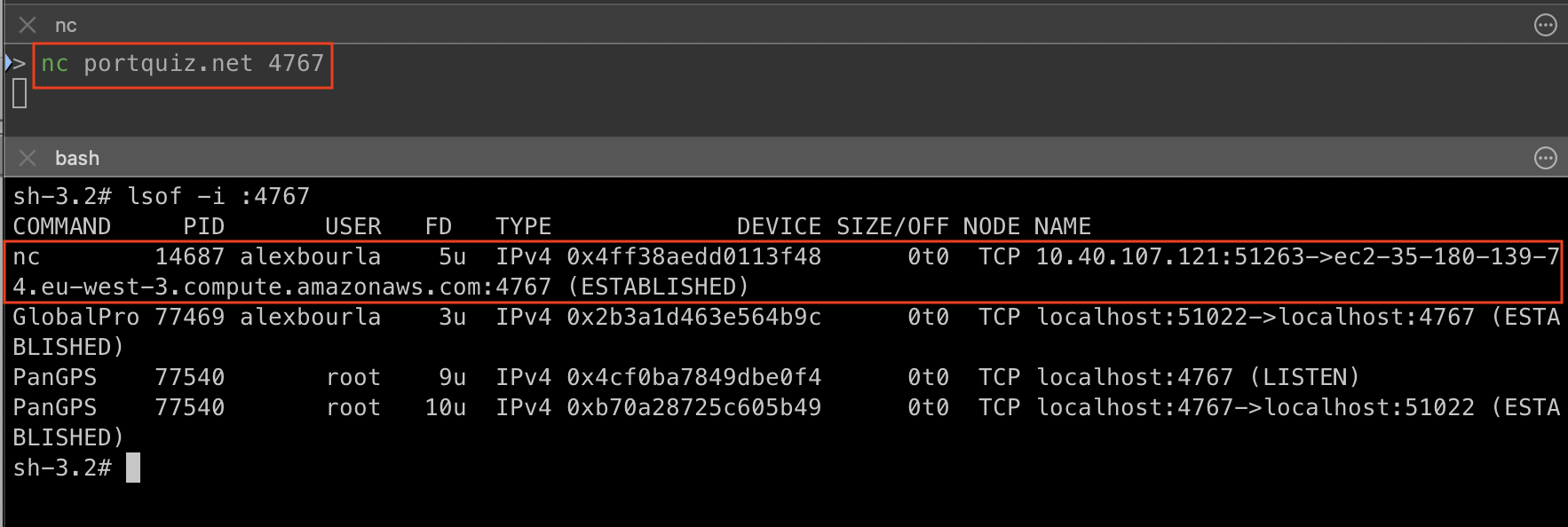The image size is (1568, 527).
Task: Click the COMMAND column header
Action: pos(61,226)
